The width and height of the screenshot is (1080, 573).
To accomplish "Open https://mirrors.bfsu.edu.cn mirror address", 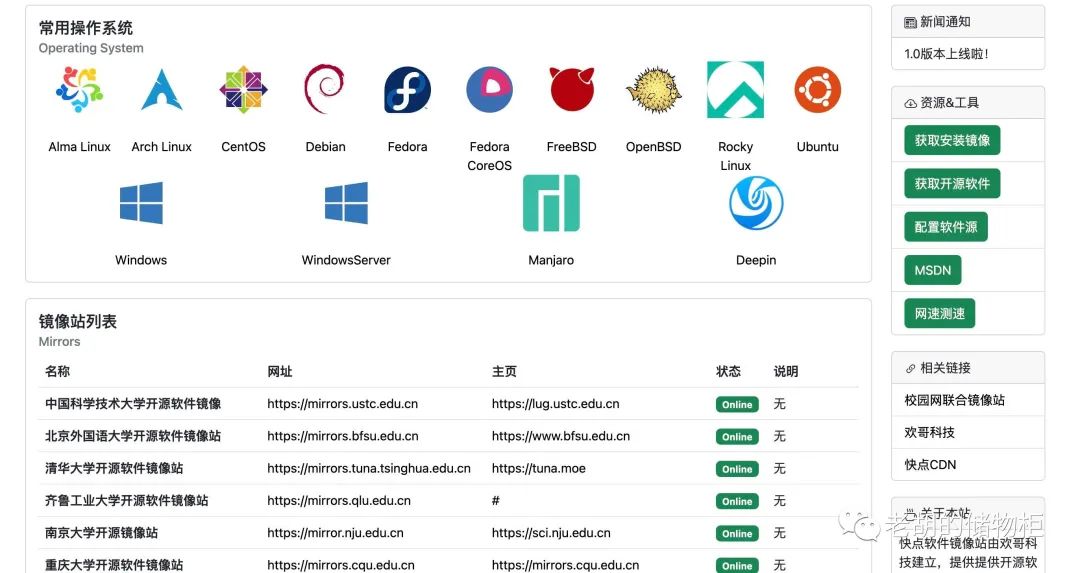I will [x=342, y=437].
